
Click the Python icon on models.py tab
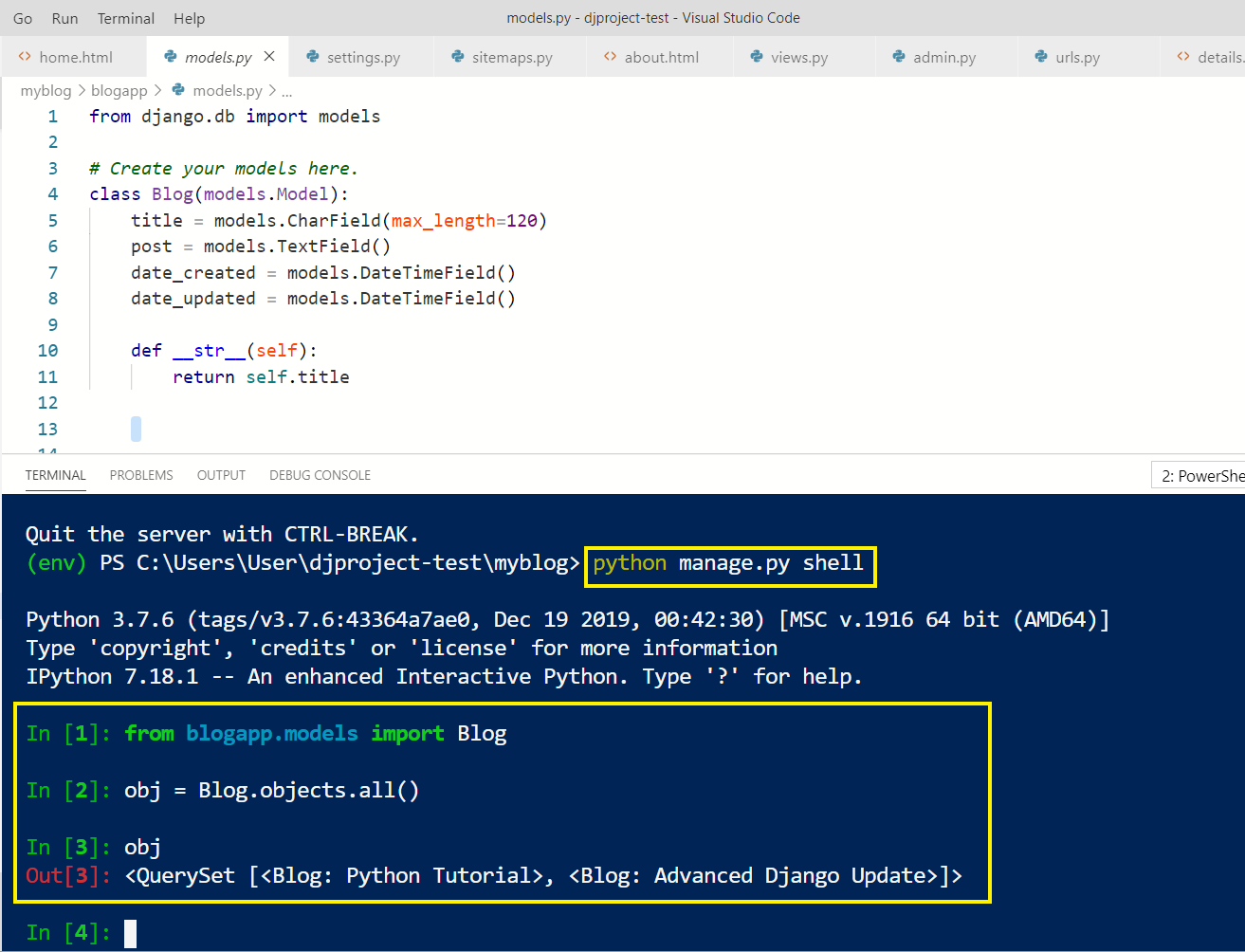[171, 57]
